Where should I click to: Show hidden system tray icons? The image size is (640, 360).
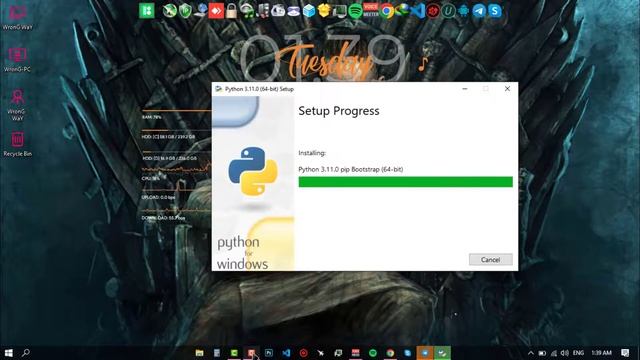(531, 353)
